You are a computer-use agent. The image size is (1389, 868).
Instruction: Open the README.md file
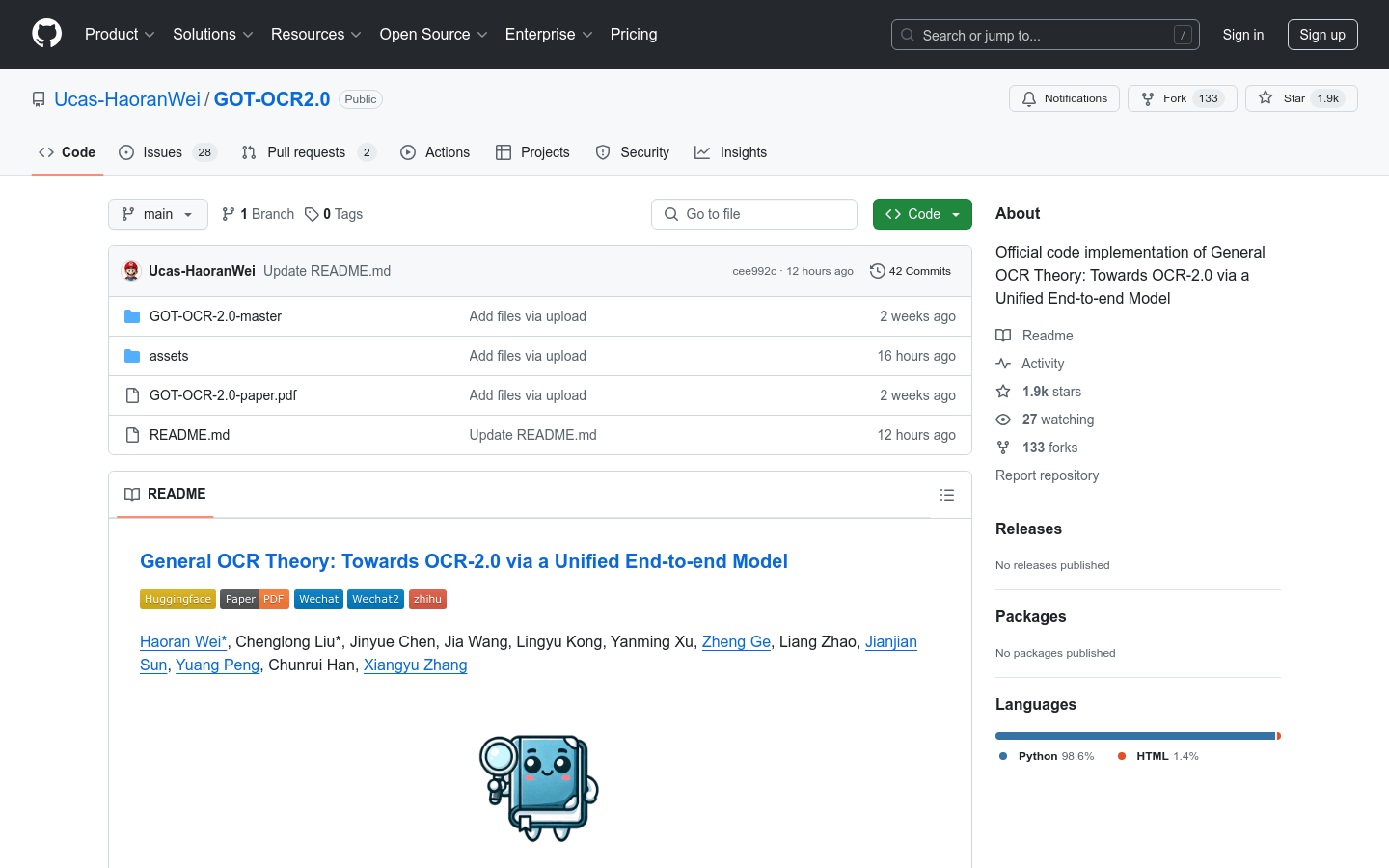pyautogui.click(x=189, y=435)
